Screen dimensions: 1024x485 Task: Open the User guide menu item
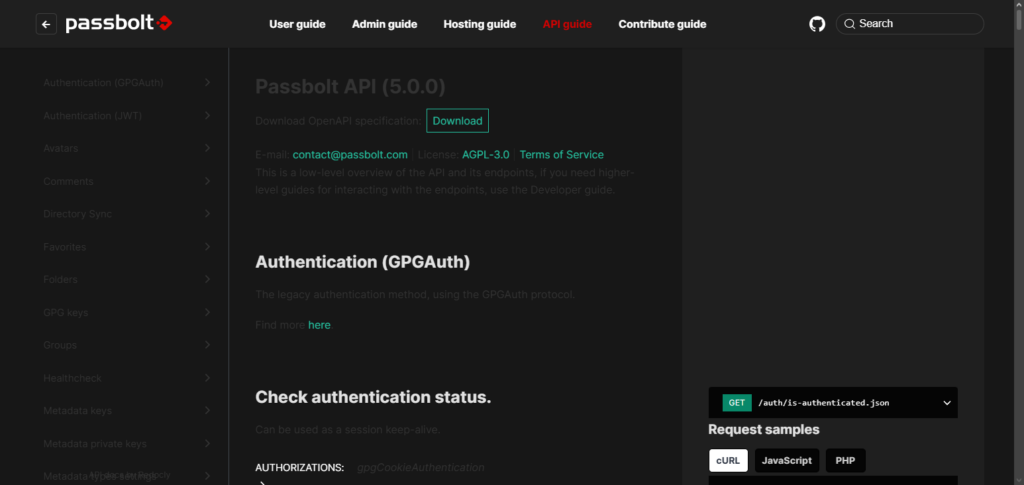(297, 24)
